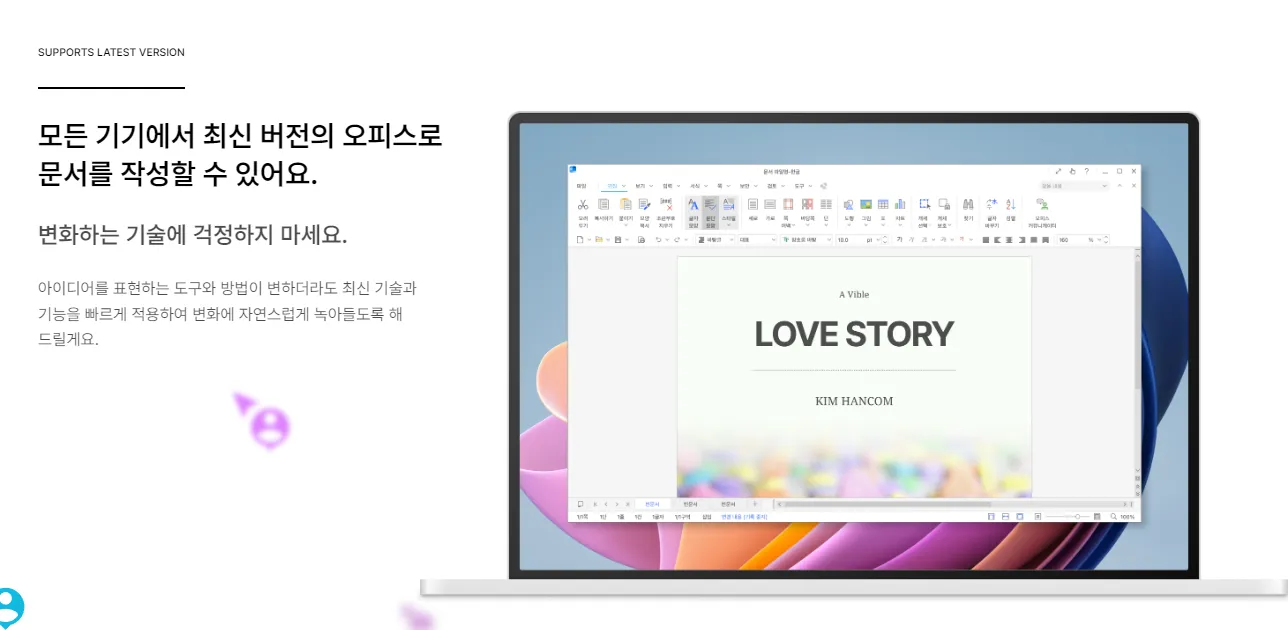Click the Copy Format (모양 복사) icon

pyautogui.click(x=644, y=204)
